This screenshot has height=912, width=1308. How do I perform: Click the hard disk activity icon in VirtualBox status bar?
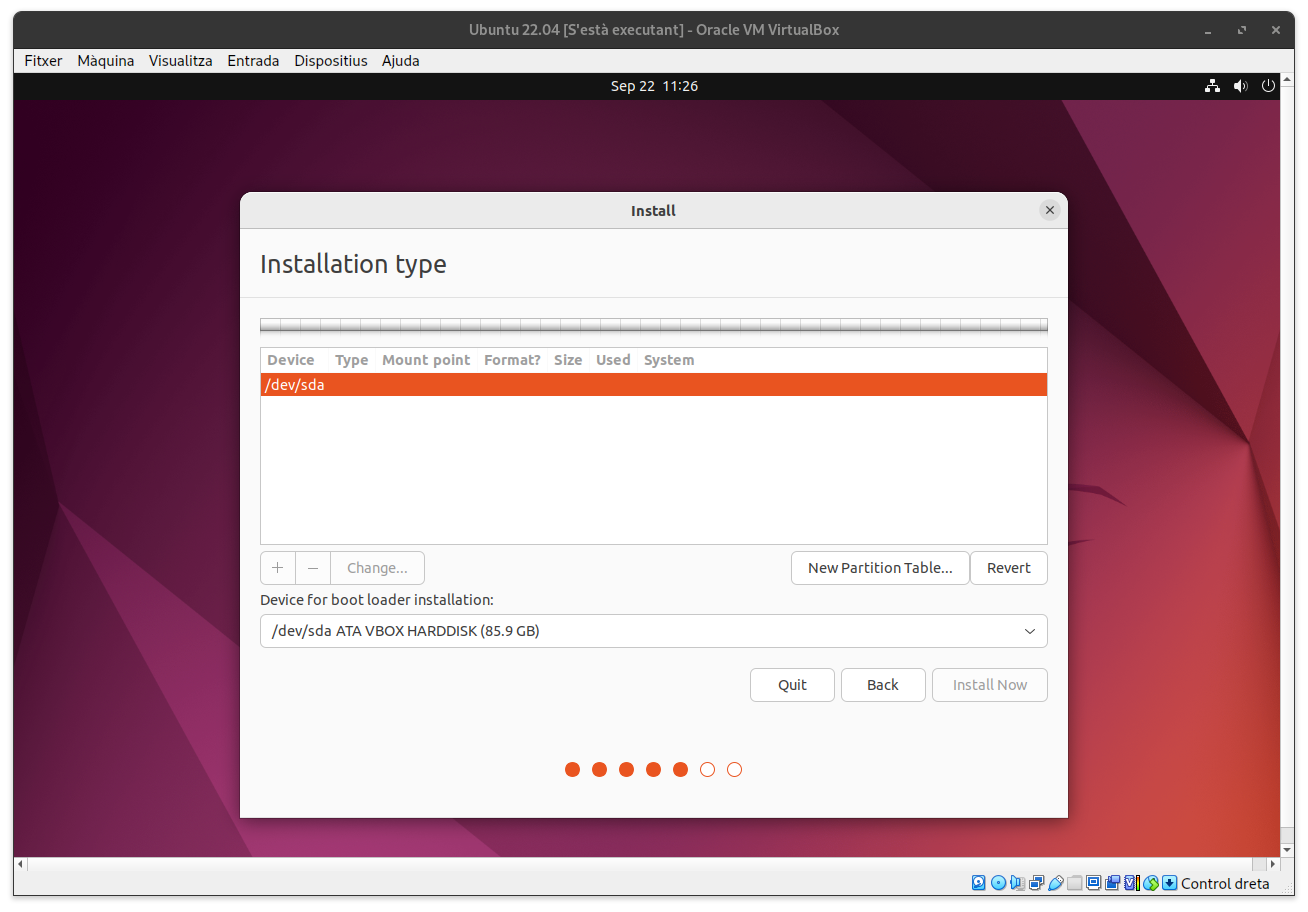[979, 883]
